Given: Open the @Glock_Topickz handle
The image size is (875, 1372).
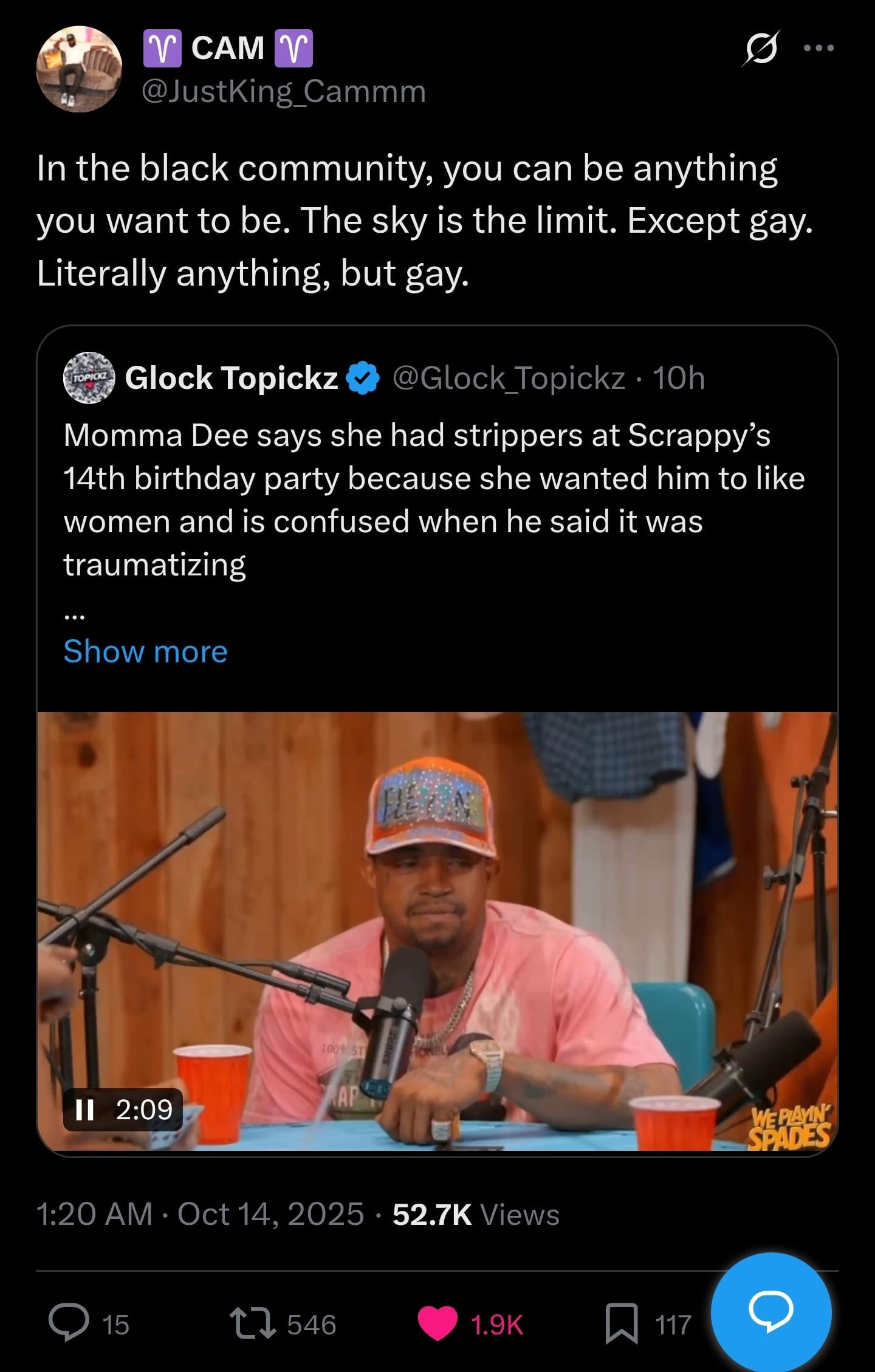Looking at the screenshot, I should 509,378.
